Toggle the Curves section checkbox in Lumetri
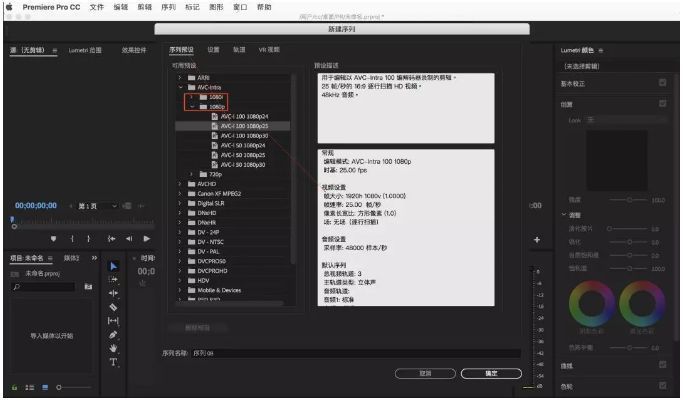683x403 pixels. pos(663,365)
